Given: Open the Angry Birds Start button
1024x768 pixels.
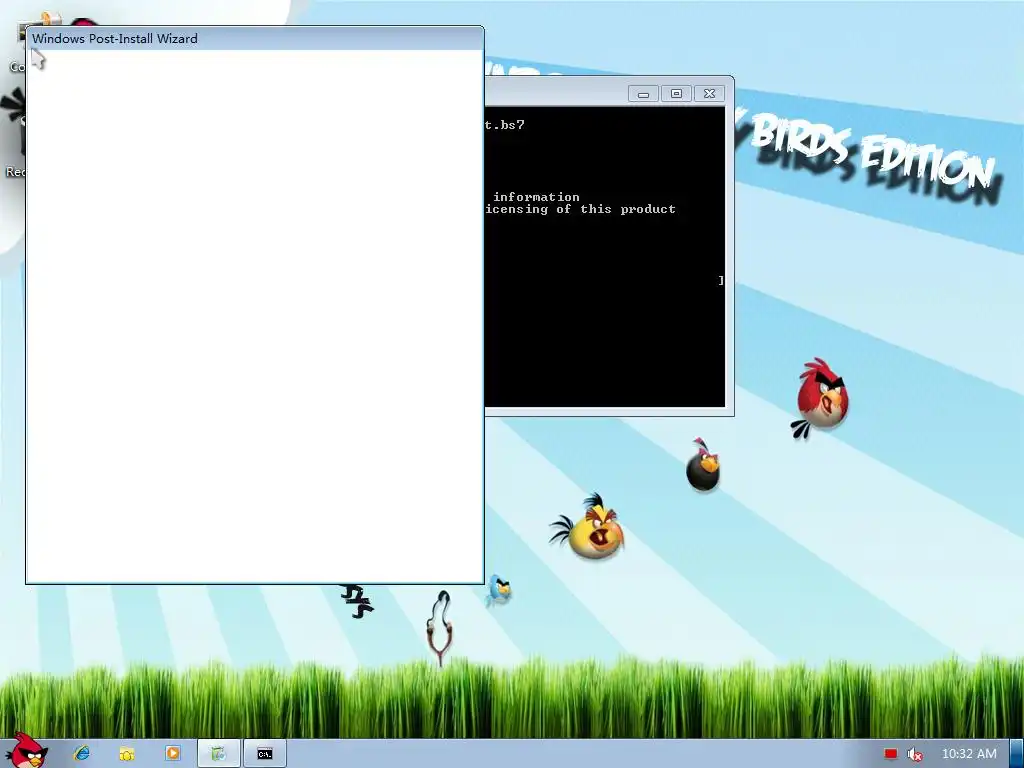Looking at the screenshot, I should coord(26,751).
